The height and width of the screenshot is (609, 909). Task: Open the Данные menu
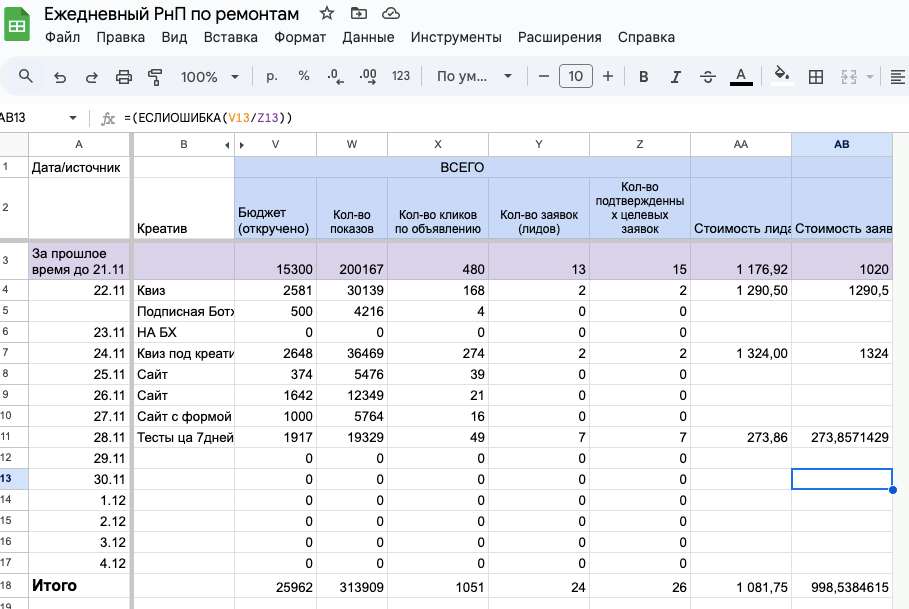368,37
